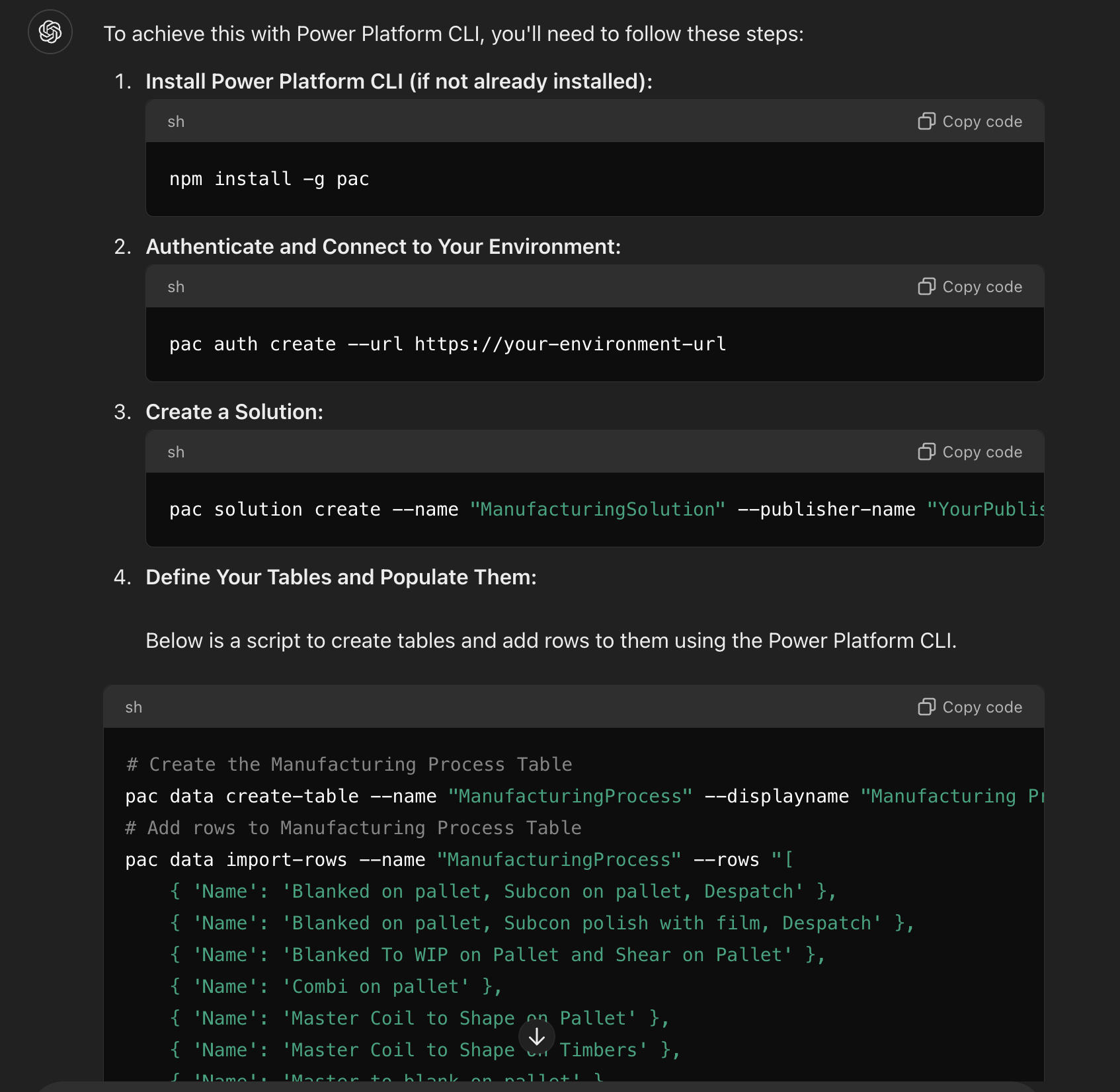Click the 'pac auth create --url' command text

tap(448, 344)
